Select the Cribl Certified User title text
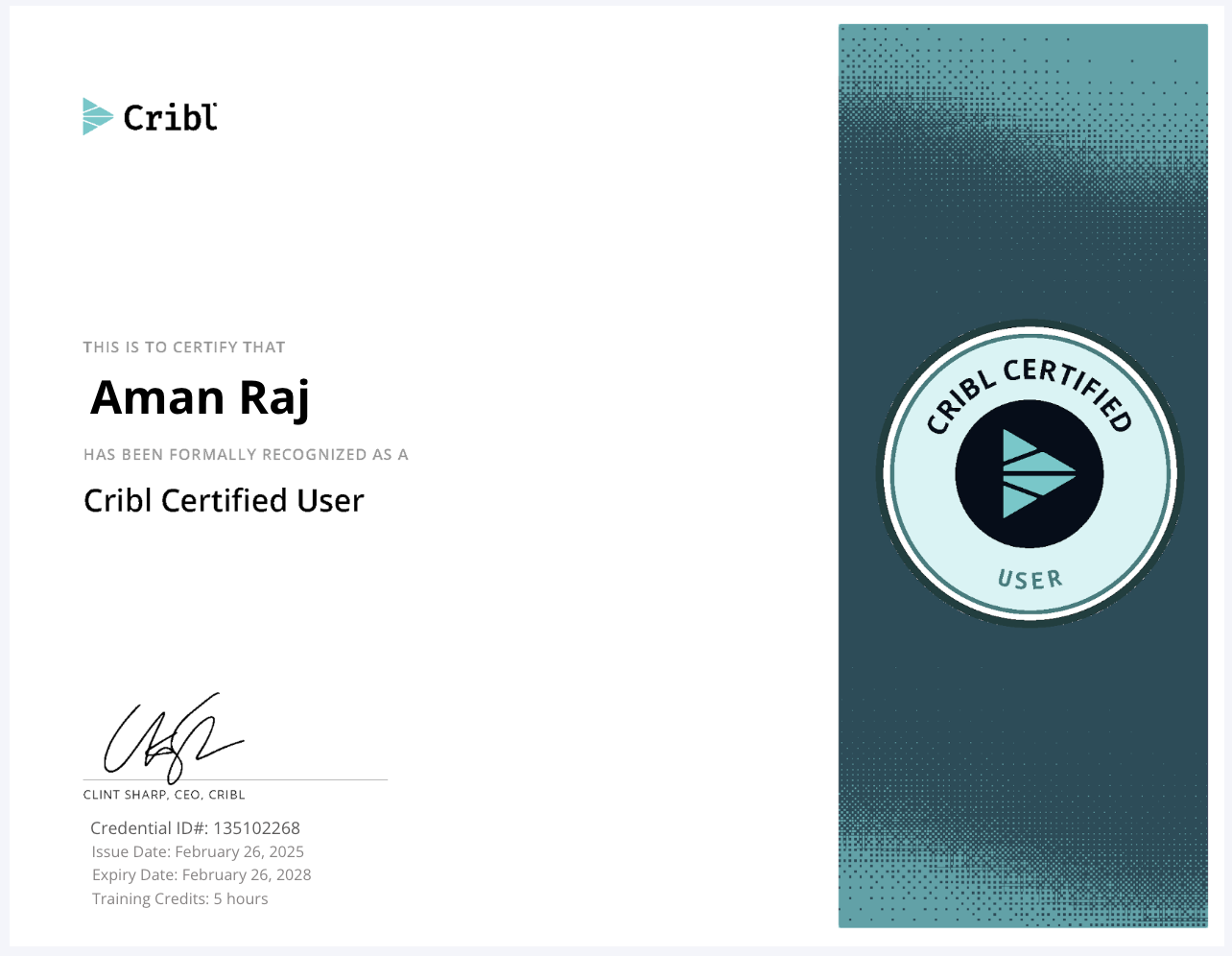 pyautogui.click(x=223, y=500)
